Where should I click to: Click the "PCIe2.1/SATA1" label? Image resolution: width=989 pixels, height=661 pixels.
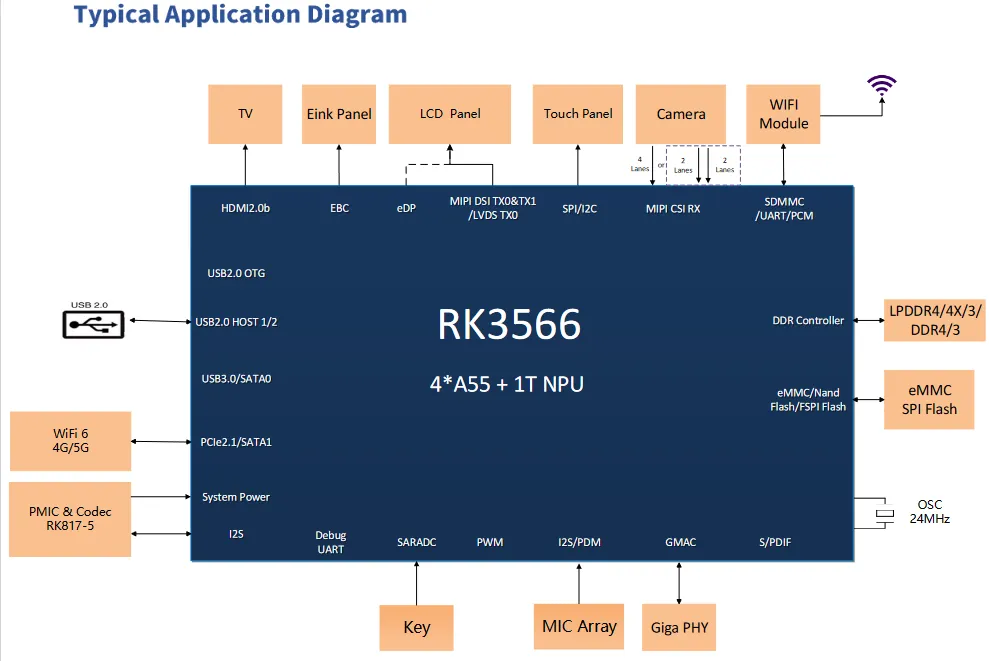pos(236,442)
